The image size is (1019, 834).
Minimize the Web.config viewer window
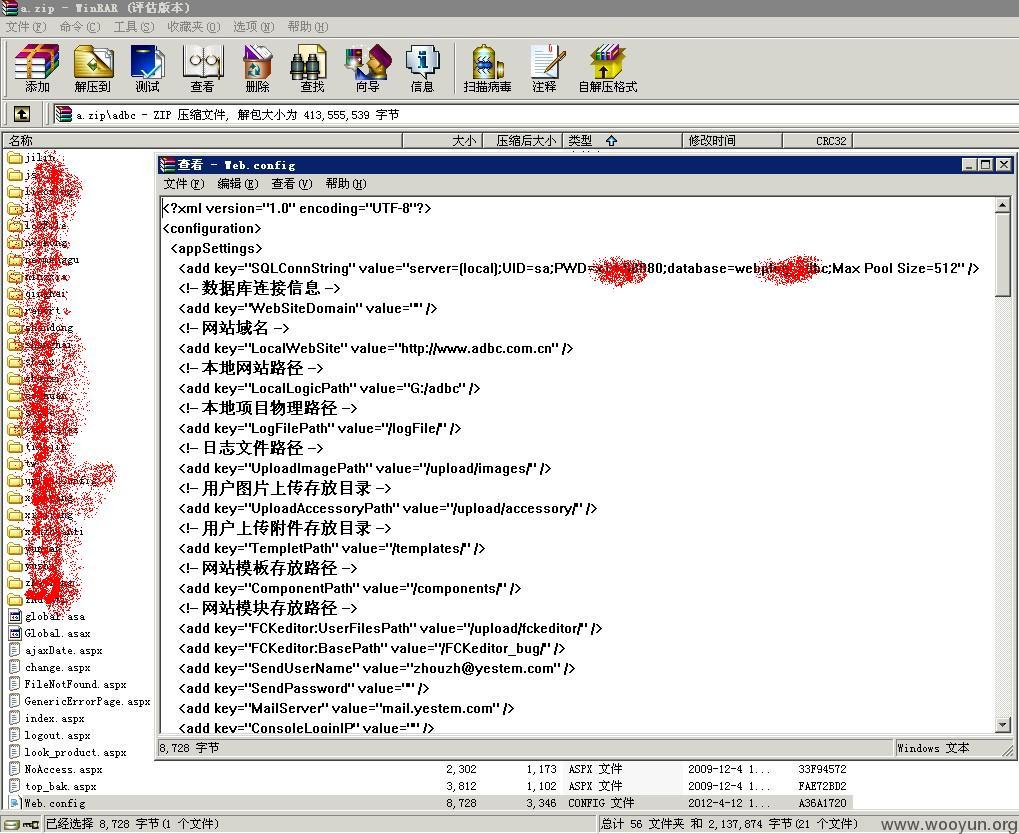[x=970, y=165]
